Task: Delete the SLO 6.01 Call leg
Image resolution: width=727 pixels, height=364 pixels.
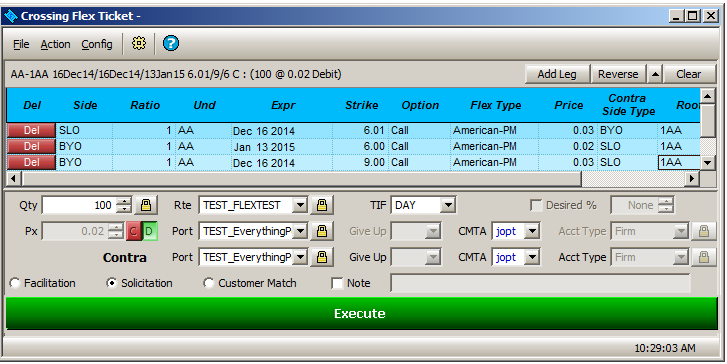Action: click(x=31, y=130)
